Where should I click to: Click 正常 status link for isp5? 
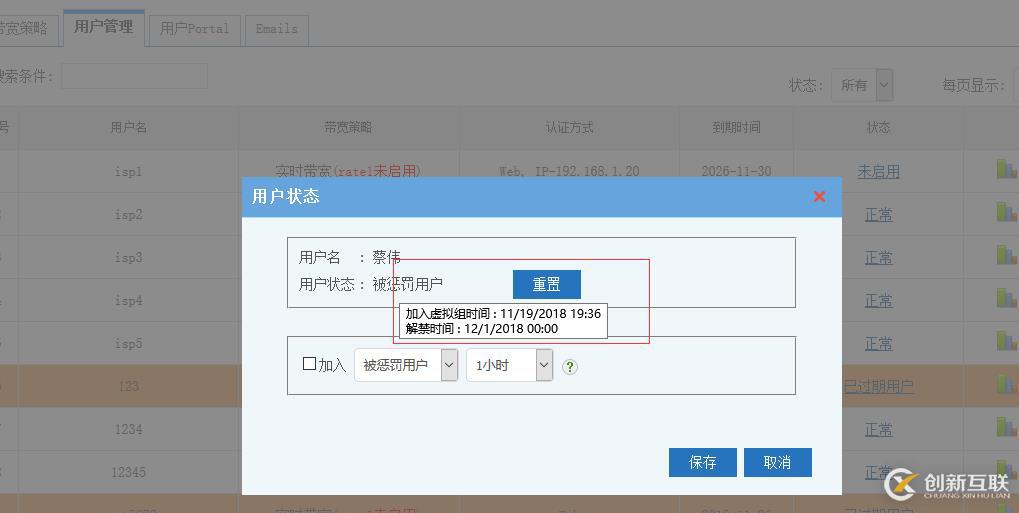[879, 343]
